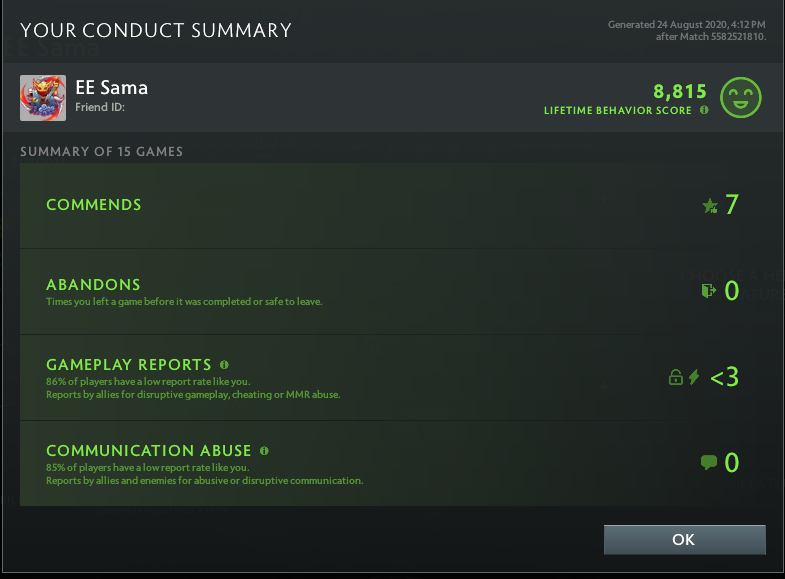785x579 pixels.
Task: Click the info icon next to Communication Abuse
Action: click(x=264, y=451)
